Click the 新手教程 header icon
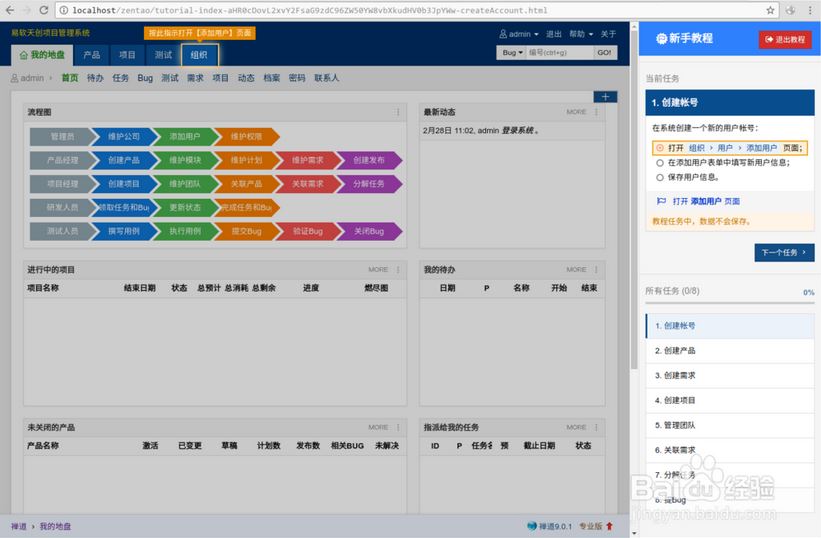821x538 pixels. (x=662, y=38)
